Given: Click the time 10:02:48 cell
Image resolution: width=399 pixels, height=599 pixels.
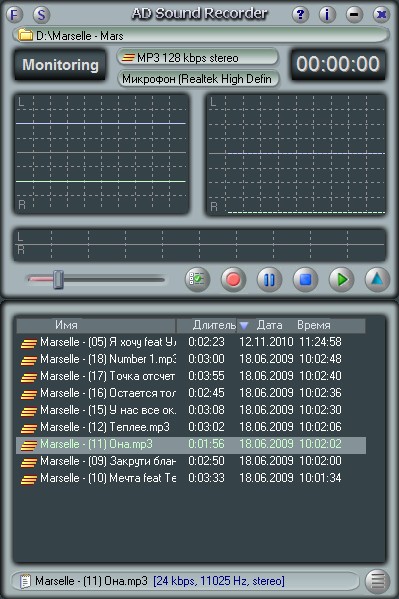Looking at the screenshot, I should click(320, 359).
